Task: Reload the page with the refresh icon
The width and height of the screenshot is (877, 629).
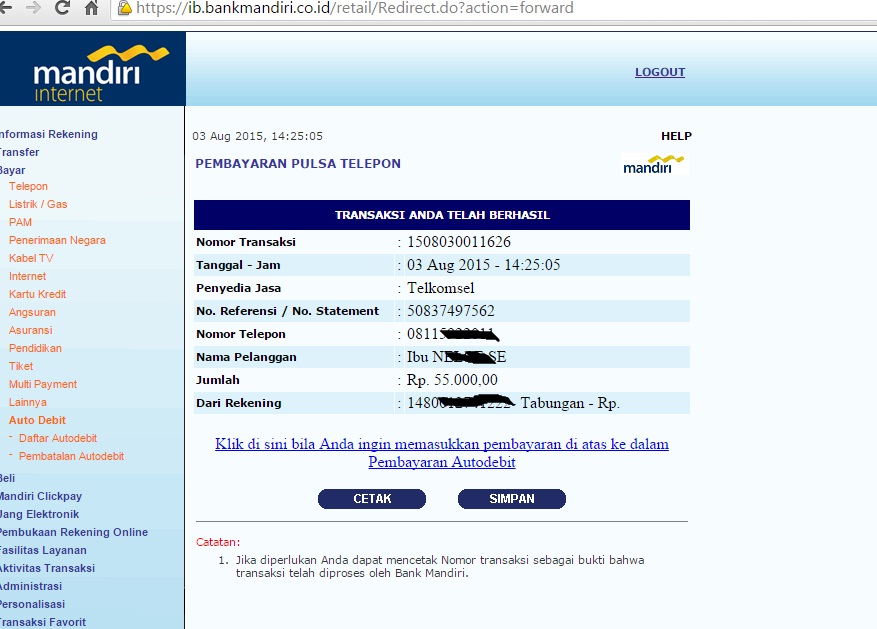Action: [62, 8]
